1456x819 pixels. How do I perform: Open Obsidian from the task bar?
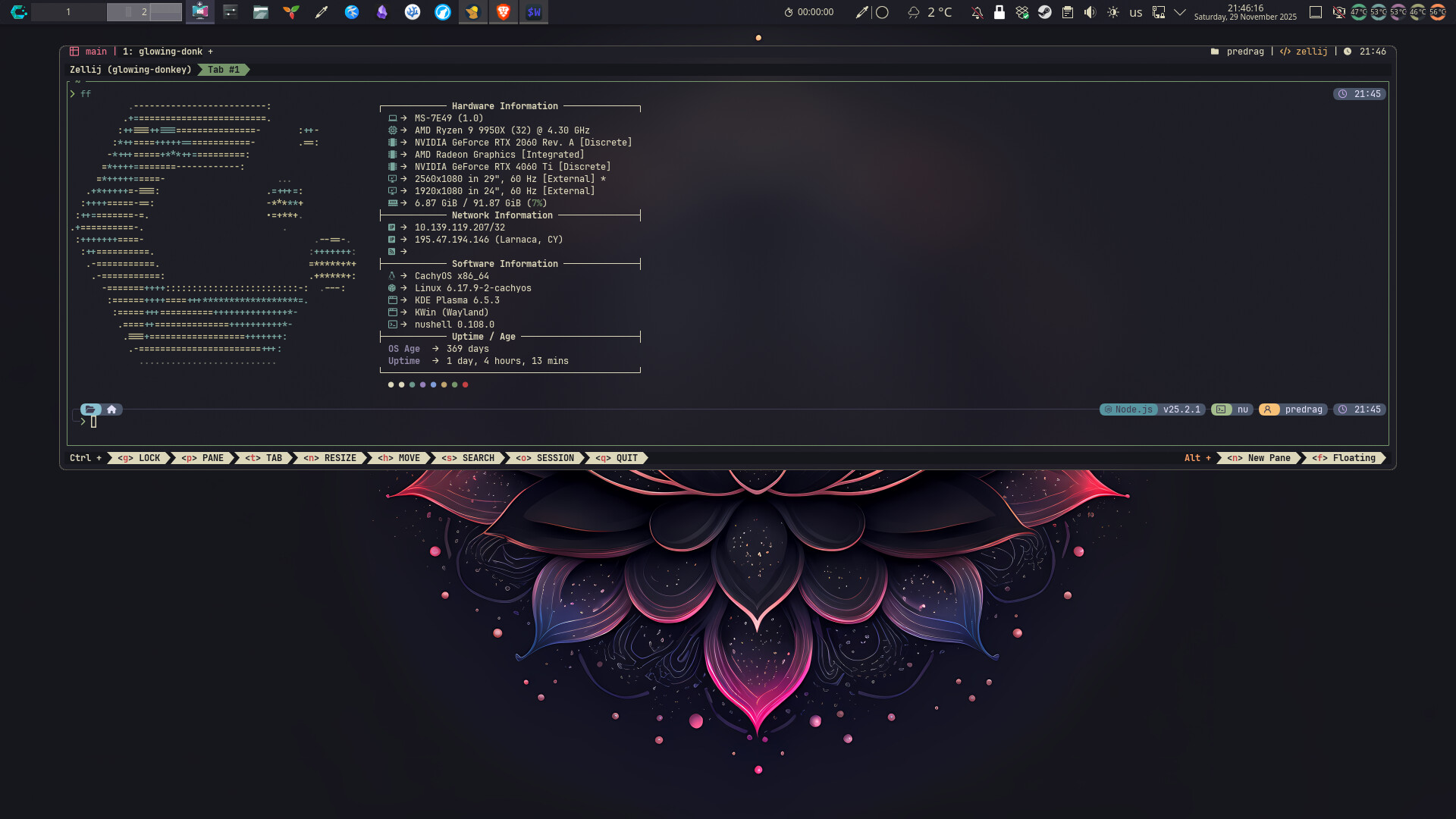[x=382, y=11]
